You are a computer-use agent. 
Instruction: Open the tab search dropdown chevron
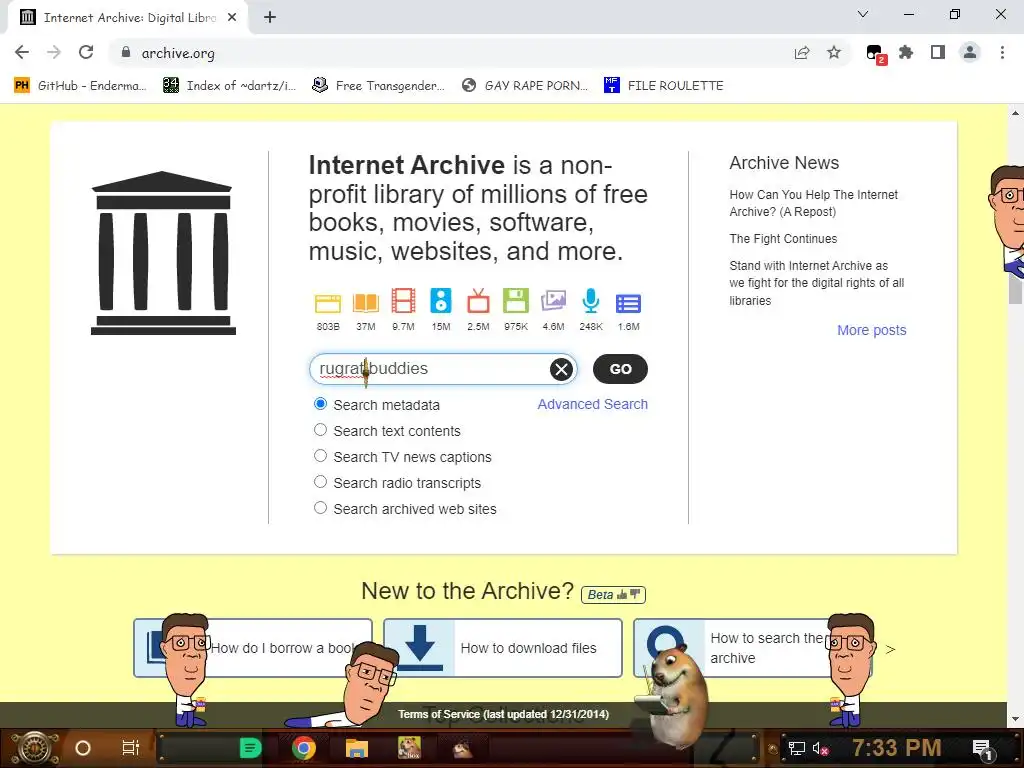(x=863, y=14)
